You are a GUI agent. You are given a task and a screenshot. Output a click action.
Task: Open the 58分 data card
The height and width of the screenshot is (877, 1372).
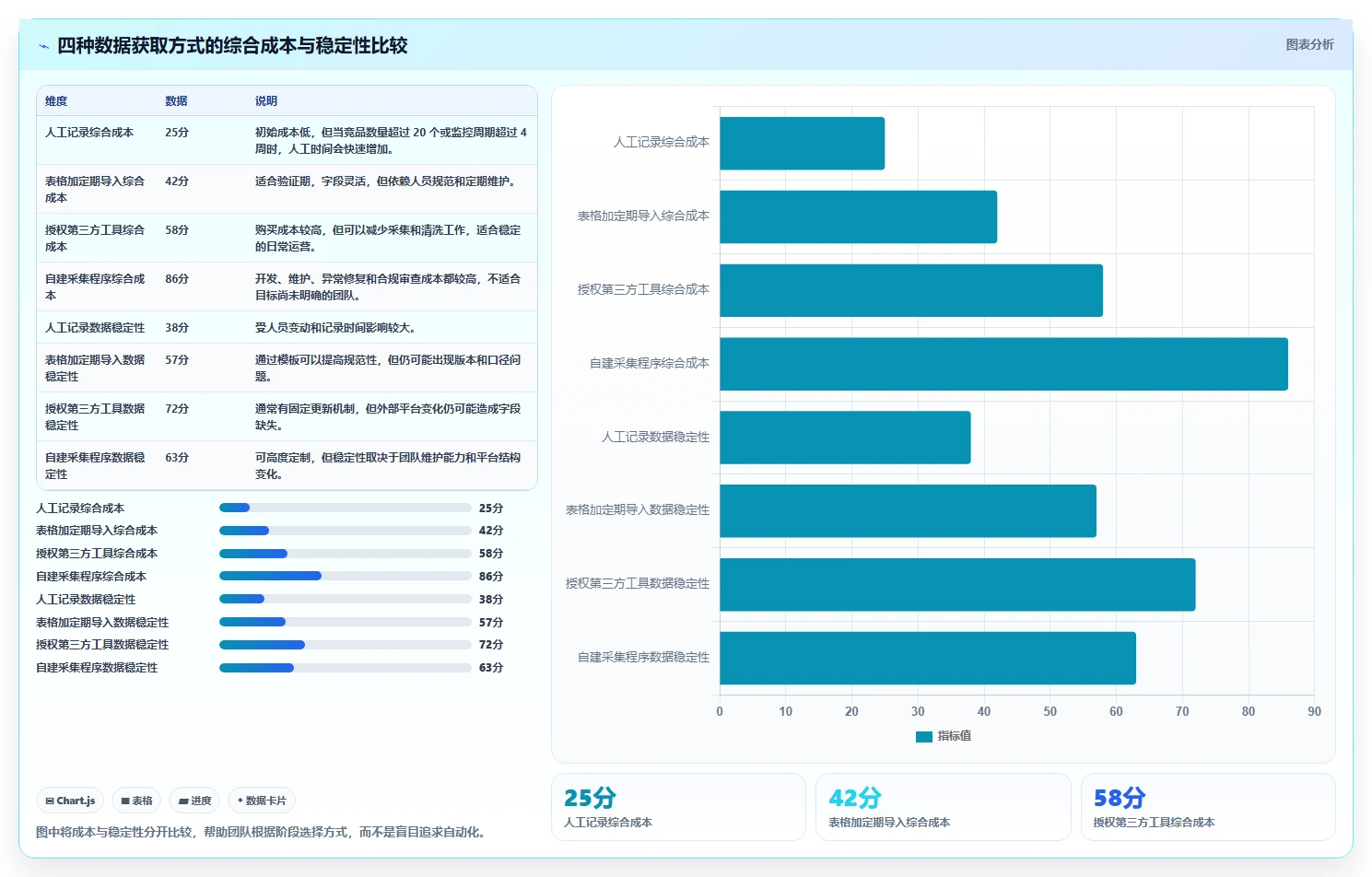tap(1208, 807)
